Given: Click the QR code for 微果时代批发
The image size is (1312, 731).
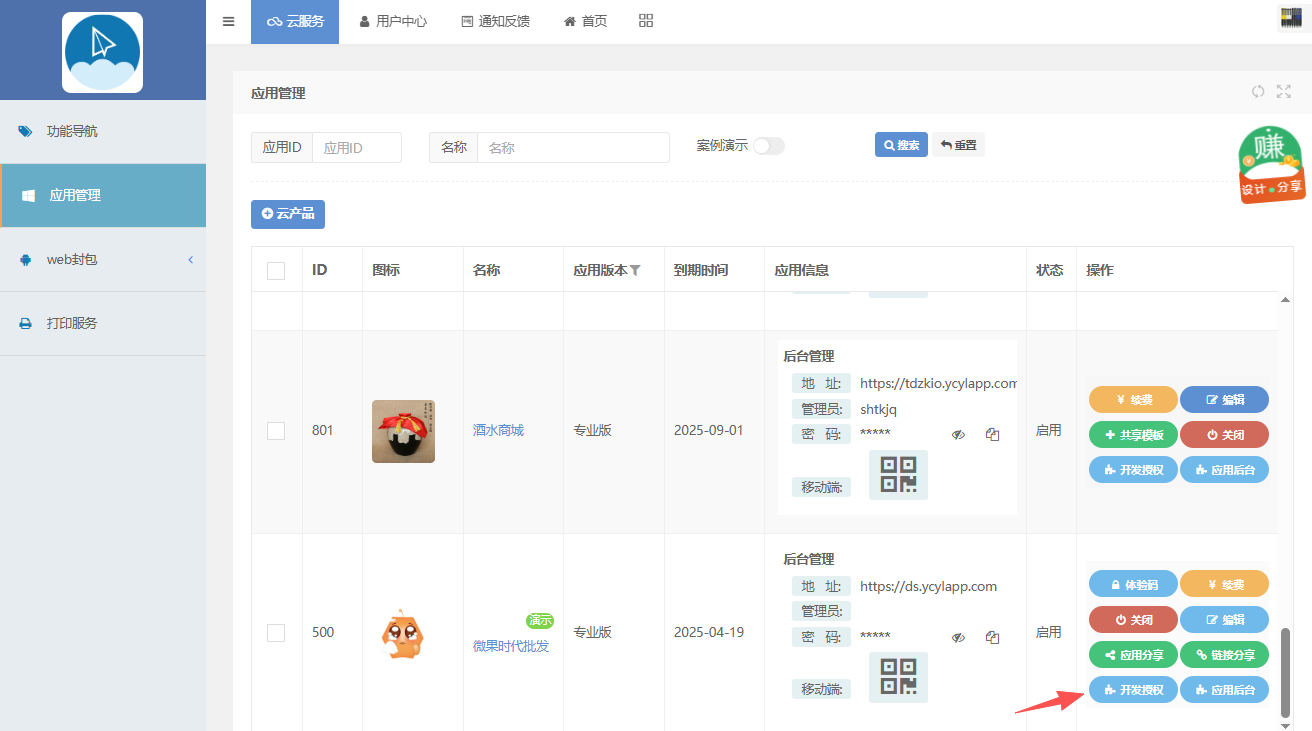Looking at the screenshot, I should (898, 677).
